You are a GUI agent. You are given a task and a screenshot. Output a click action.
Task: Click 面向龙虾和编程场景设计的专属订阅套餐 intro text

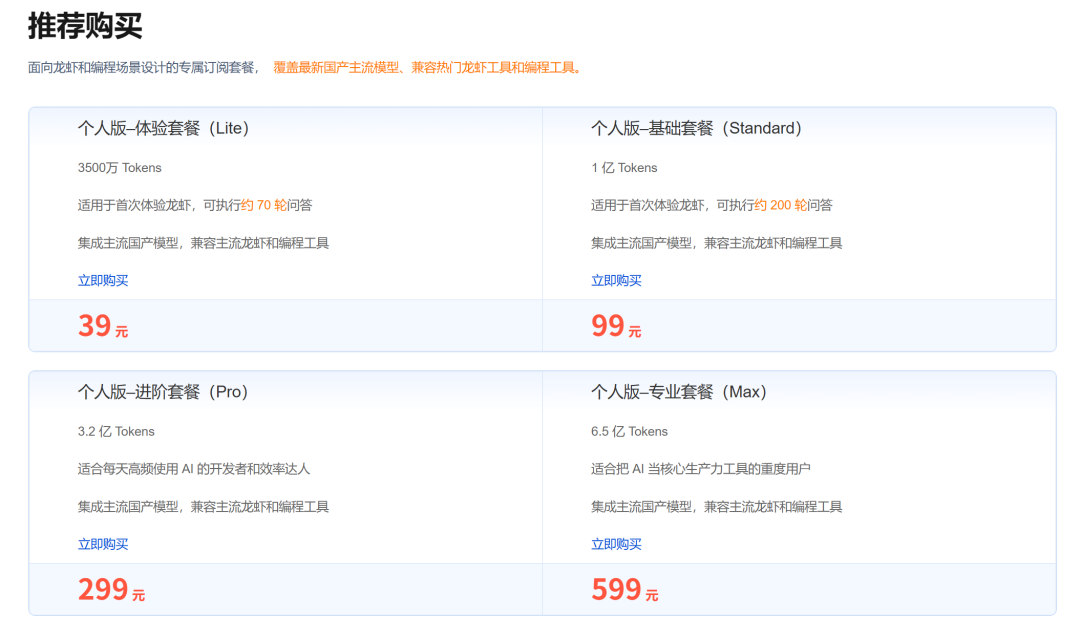click(141, 68)
